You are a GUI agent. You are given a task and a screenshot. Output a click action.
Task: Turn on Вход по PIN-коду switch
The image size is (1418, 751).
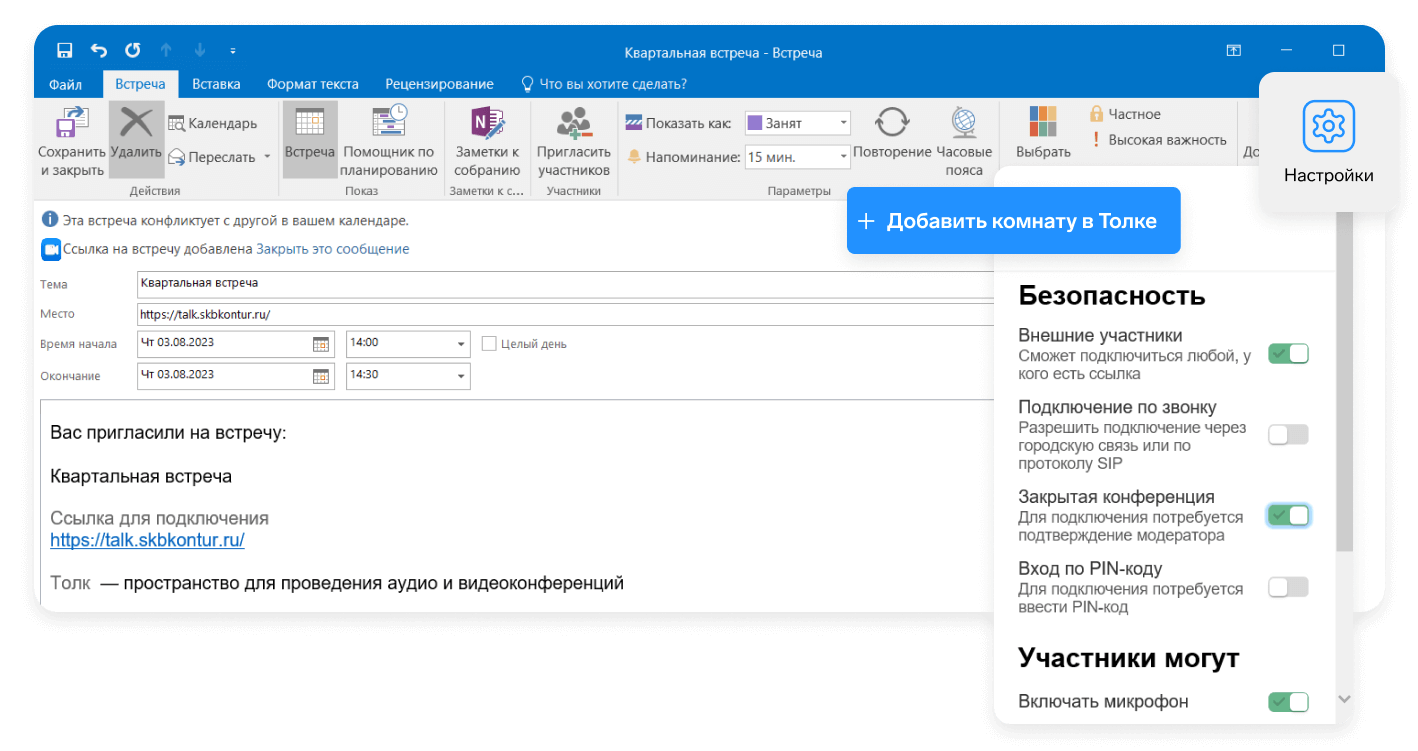[1288, 588]
